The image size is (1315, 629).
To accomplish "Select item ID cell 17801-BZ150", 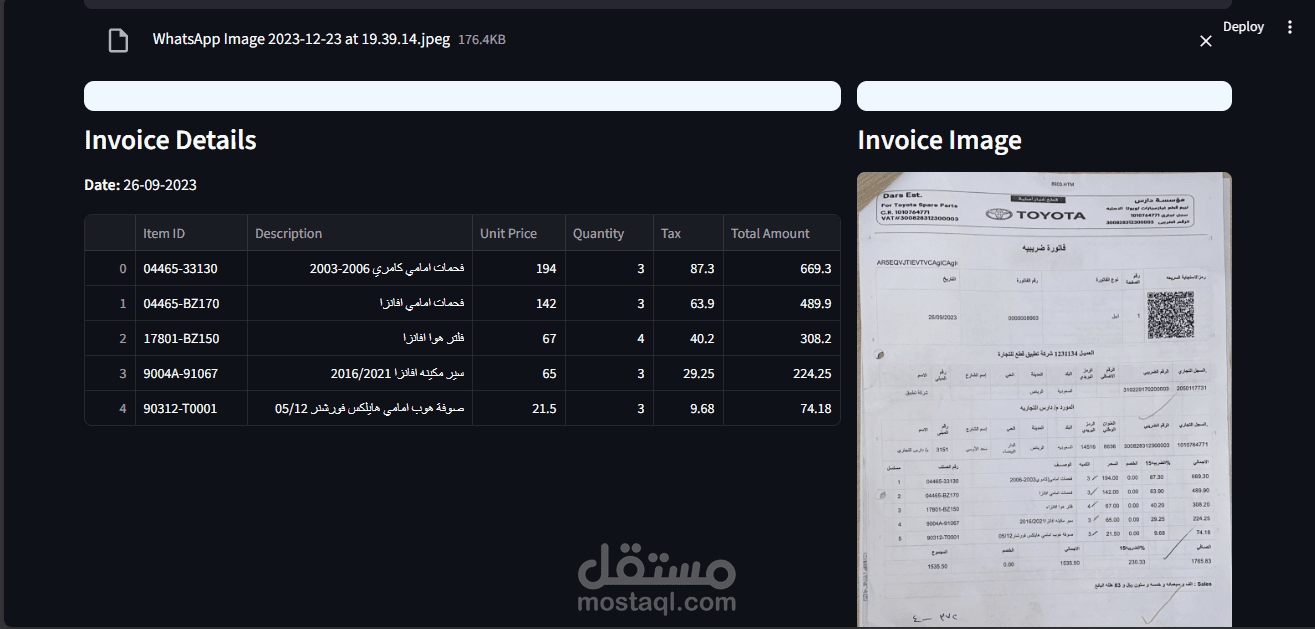I will coord(191,339).
